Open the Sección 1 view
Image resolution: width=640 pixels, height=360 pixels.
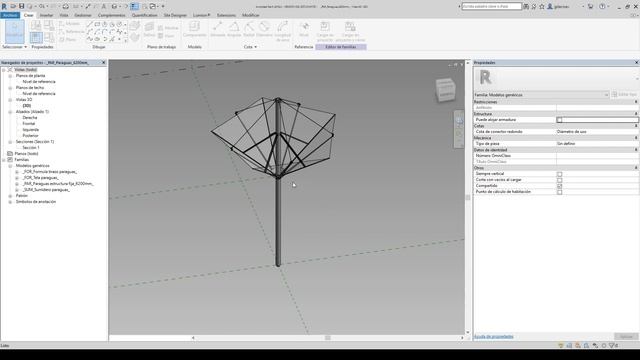pyautogui.click(x=31, y=148)
